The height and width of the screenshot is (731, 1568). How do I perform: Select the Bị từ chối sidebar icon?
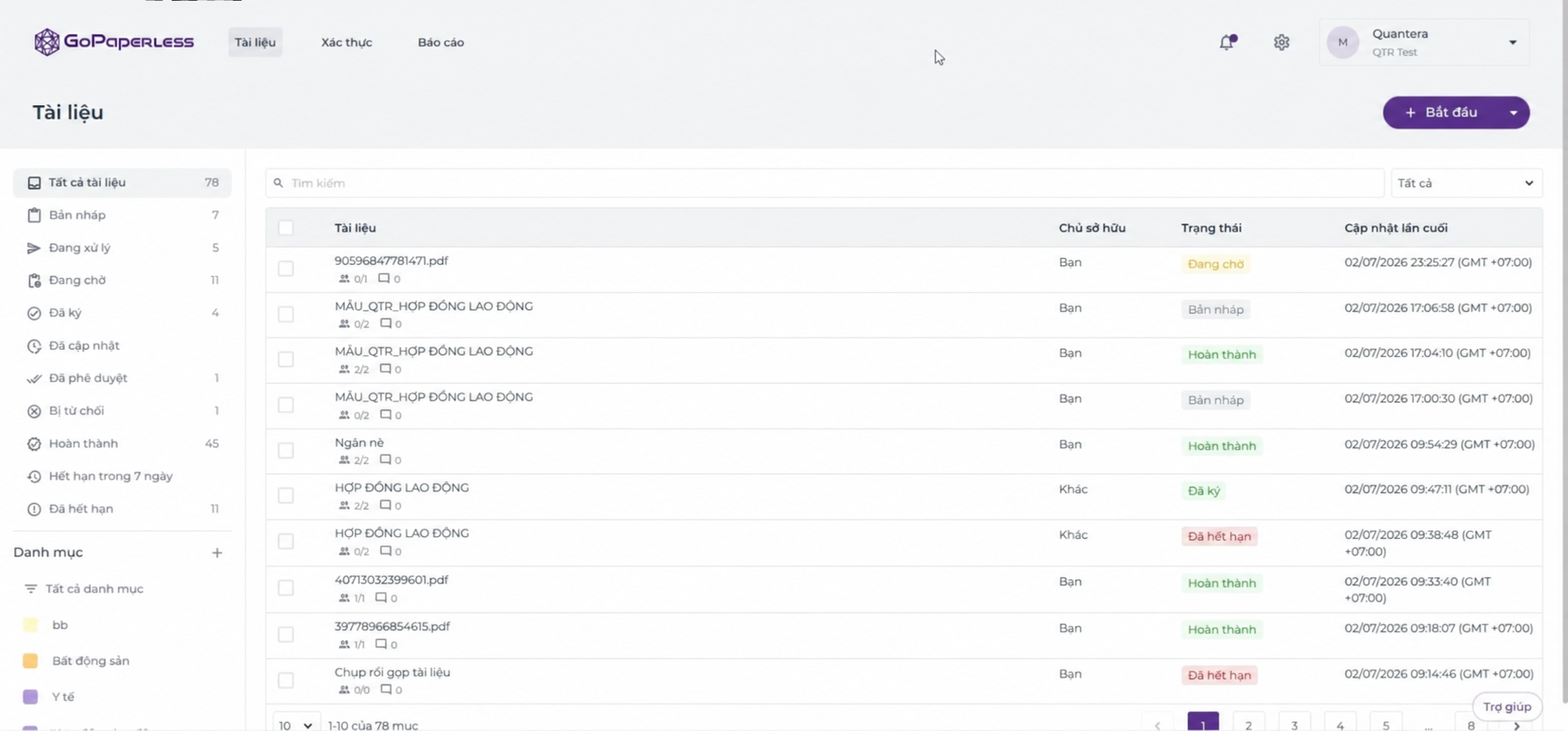click(x=34, y=411)
